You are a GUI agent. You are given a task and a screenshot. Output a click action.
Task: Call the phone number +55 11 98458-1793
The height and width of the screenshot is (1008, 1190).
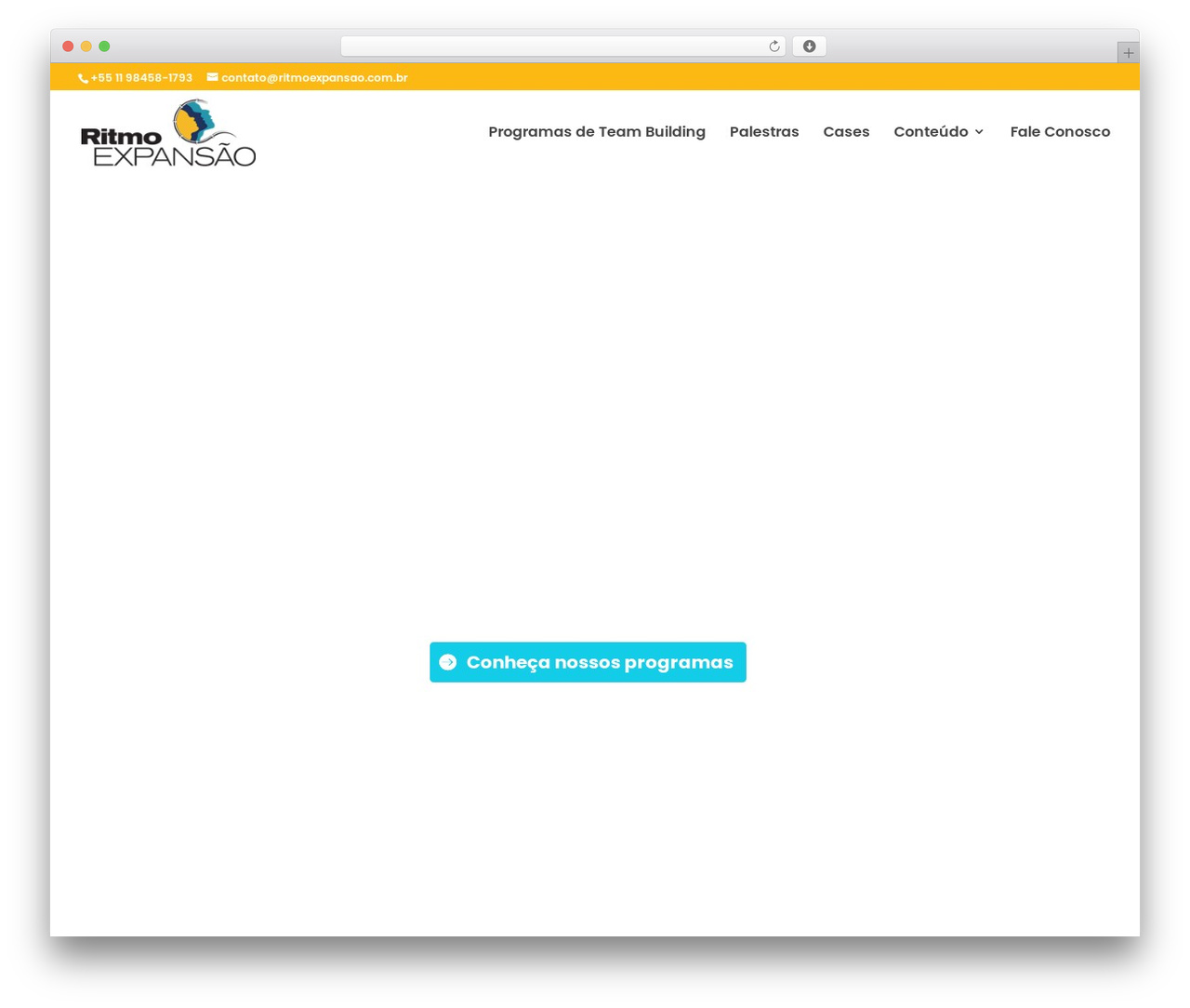141,78
